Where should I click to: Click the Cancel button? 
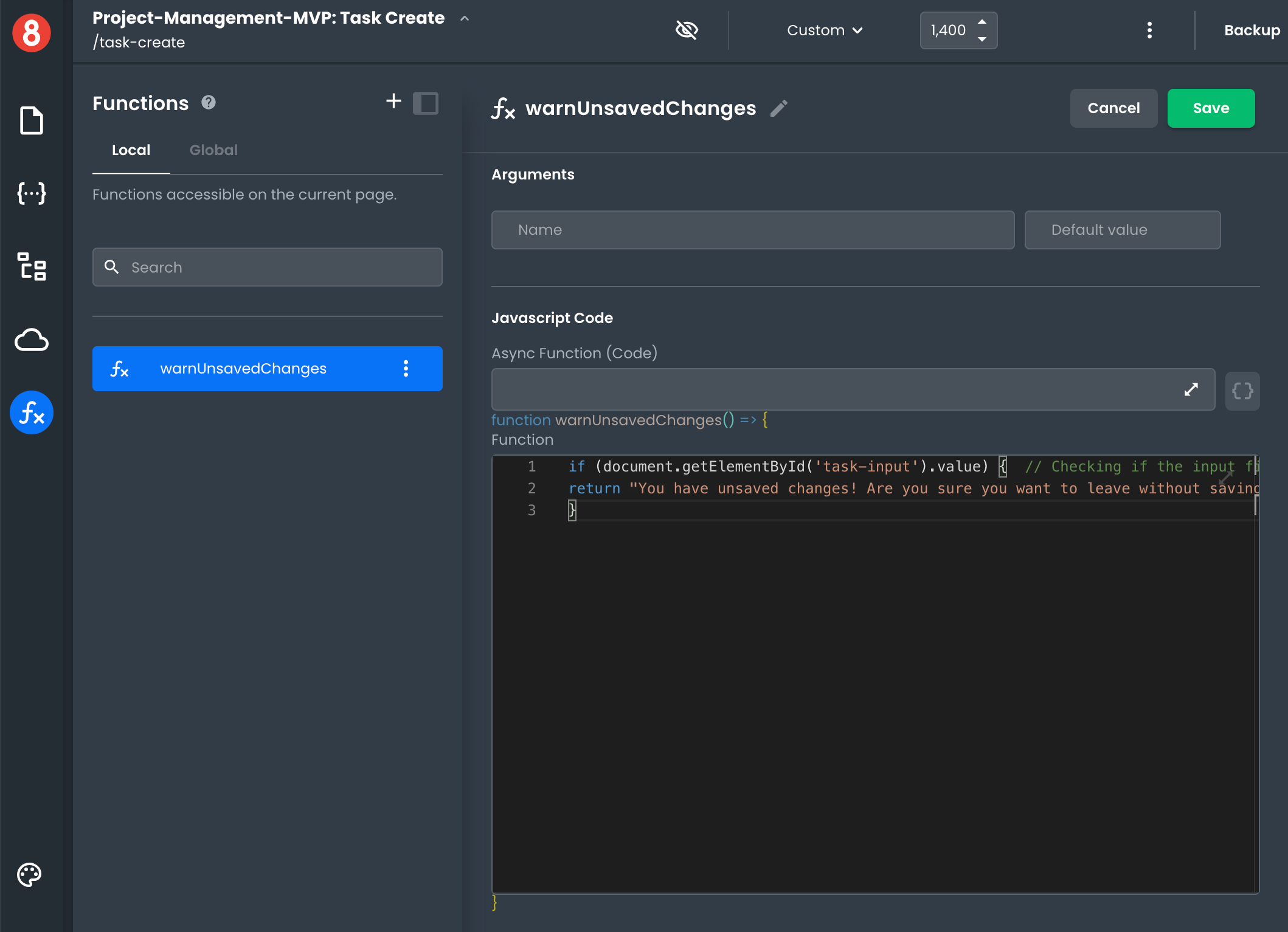(x=1113, y=108)
